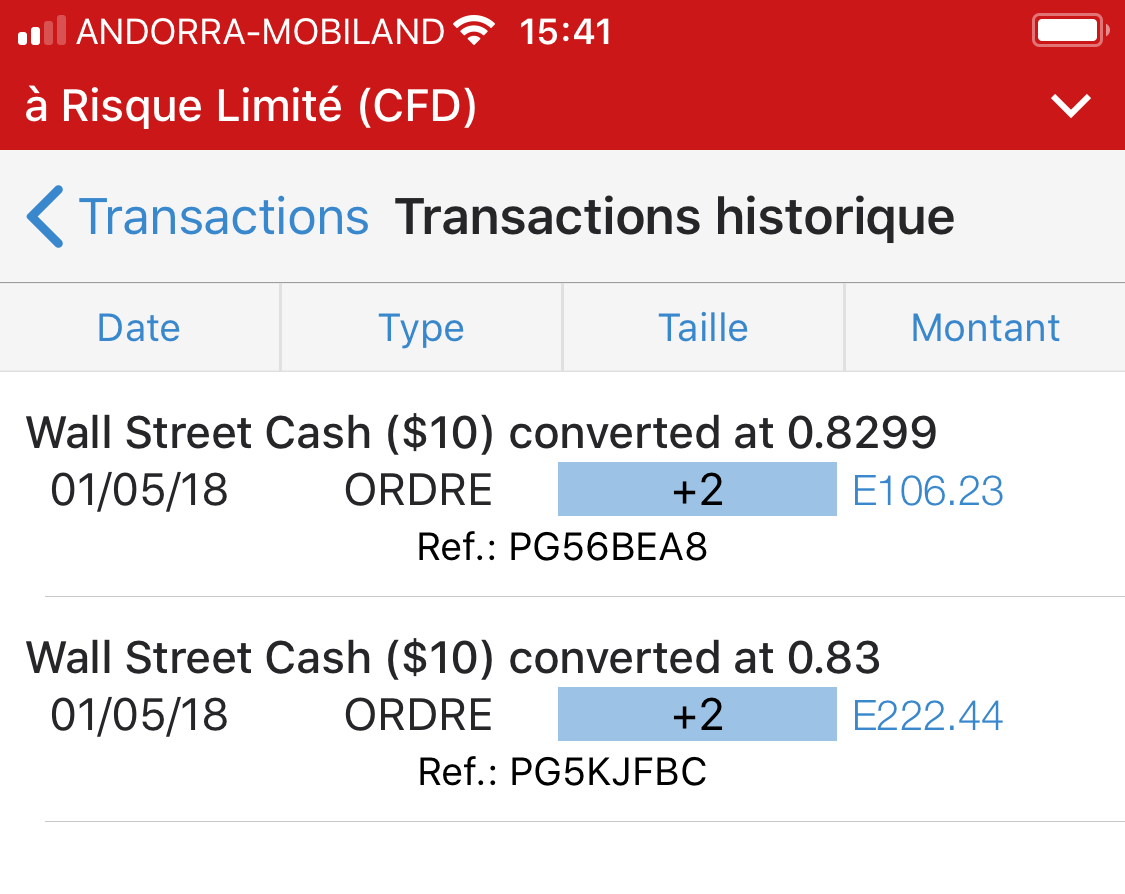Open transaction converted at 0.8299
1125x894 pixels.
click(x=481, y=433)
